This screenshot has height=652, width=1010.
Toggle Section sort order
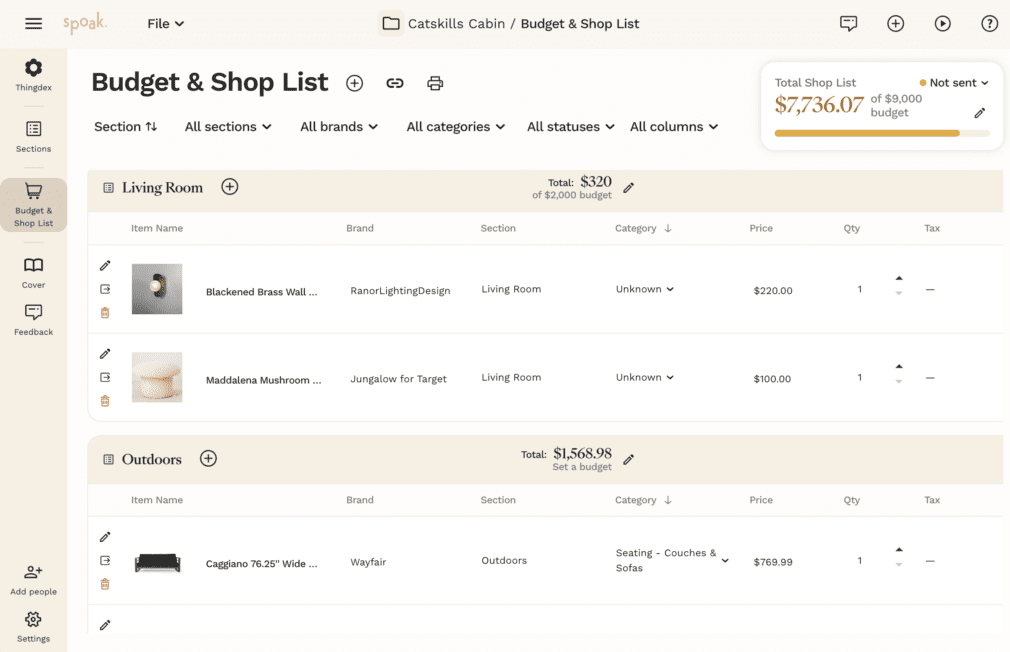(126, 127)
